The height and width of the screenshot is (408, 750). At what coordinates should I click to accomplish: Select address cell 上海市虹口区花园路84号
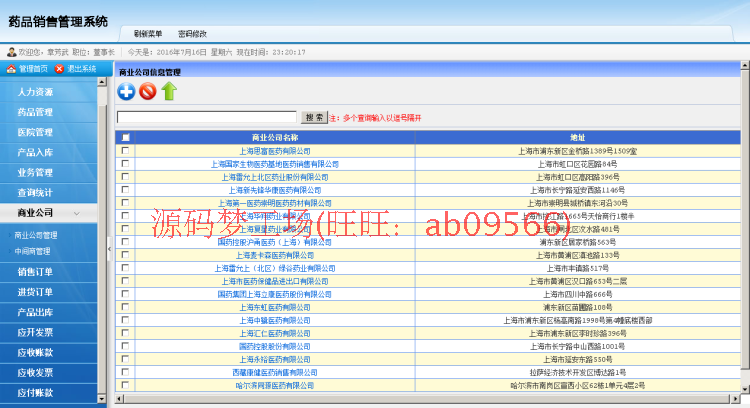(577, 164)
